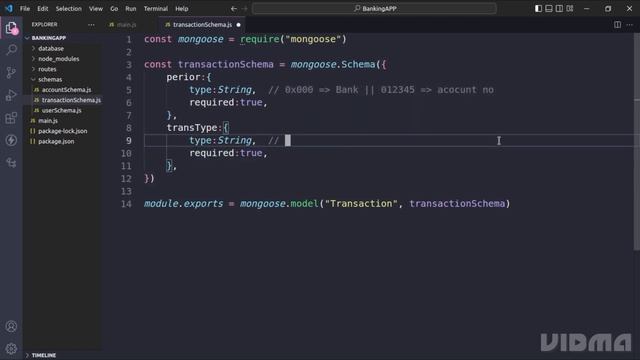
Task: Open the Run and Debug view
Action: click(x=11, y=95)
